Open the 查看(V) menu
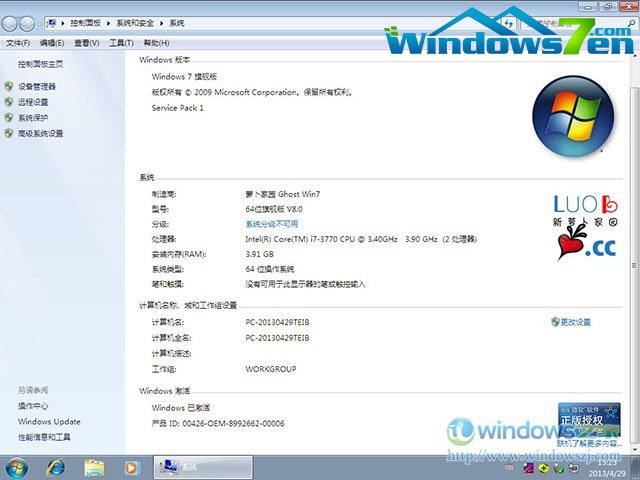Image resolution: width=640 pixels, height=480 pixels. pos(86,43)
